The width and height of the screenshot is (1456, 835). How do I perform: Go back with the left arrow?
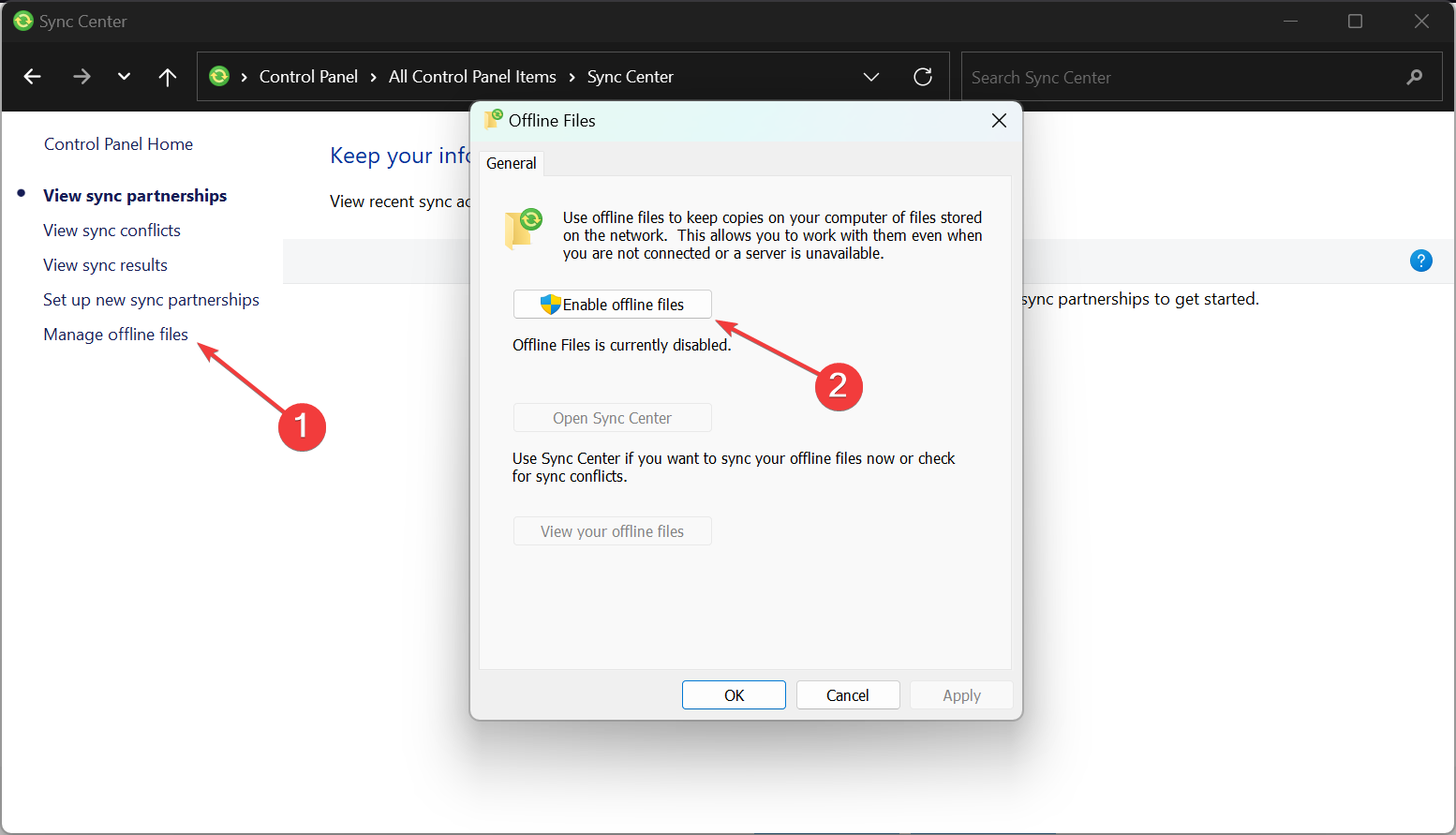[32, 77]
